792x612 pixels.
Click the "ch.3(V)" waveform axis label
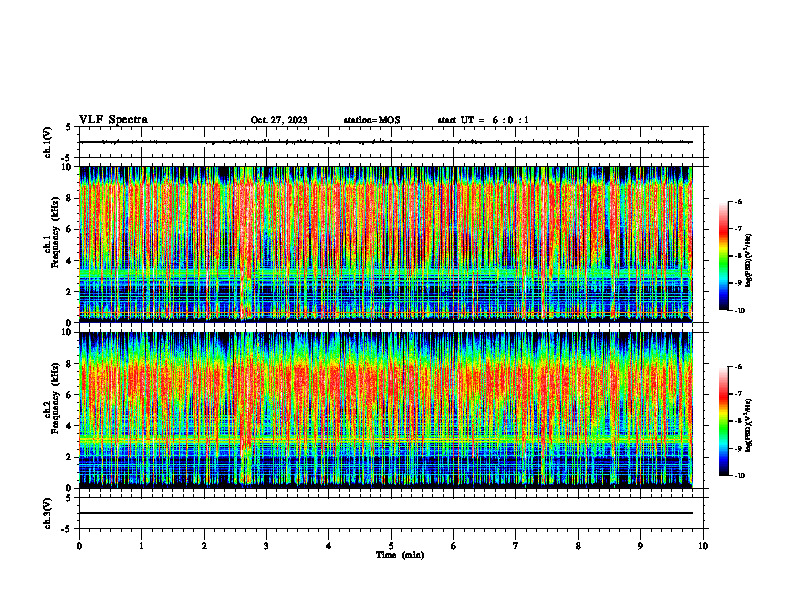[48, 513]
